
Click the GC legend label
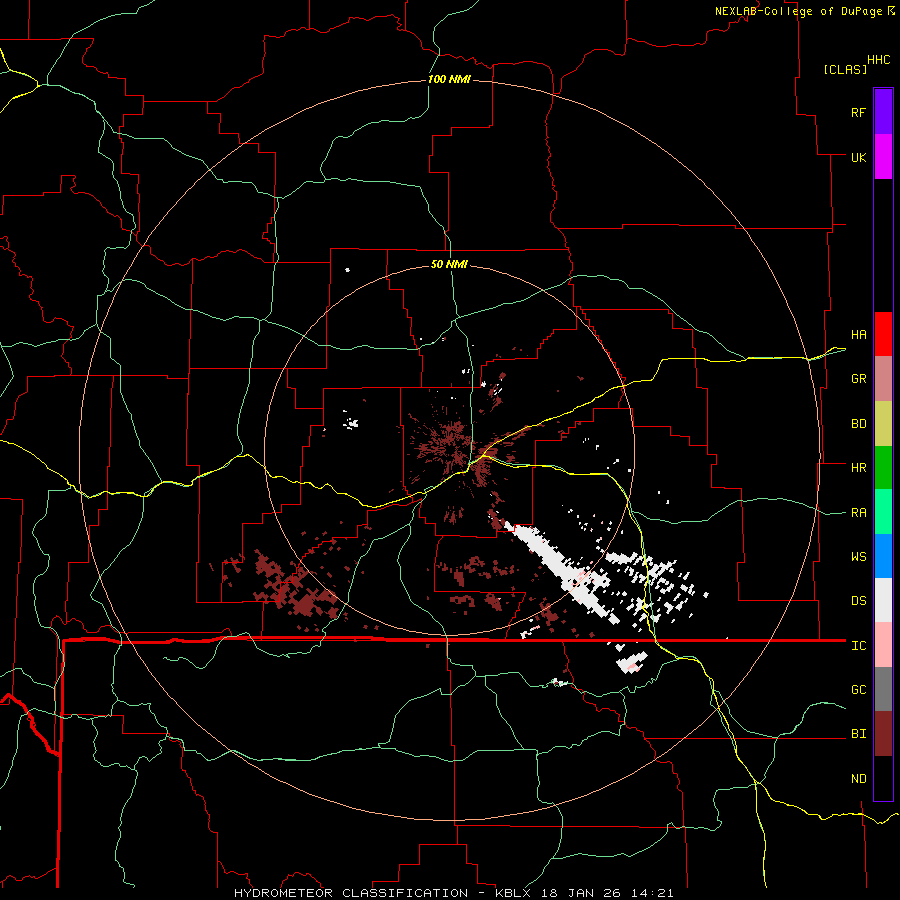(x=859, y=690)
